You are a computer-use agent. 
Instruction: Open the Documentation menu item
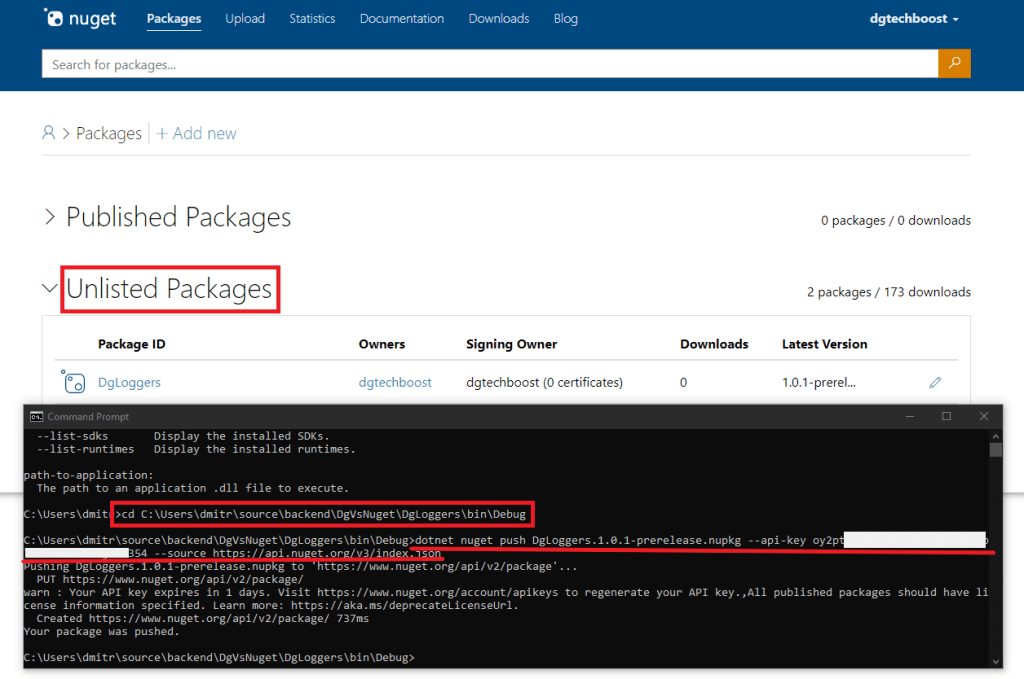point(403,19)
